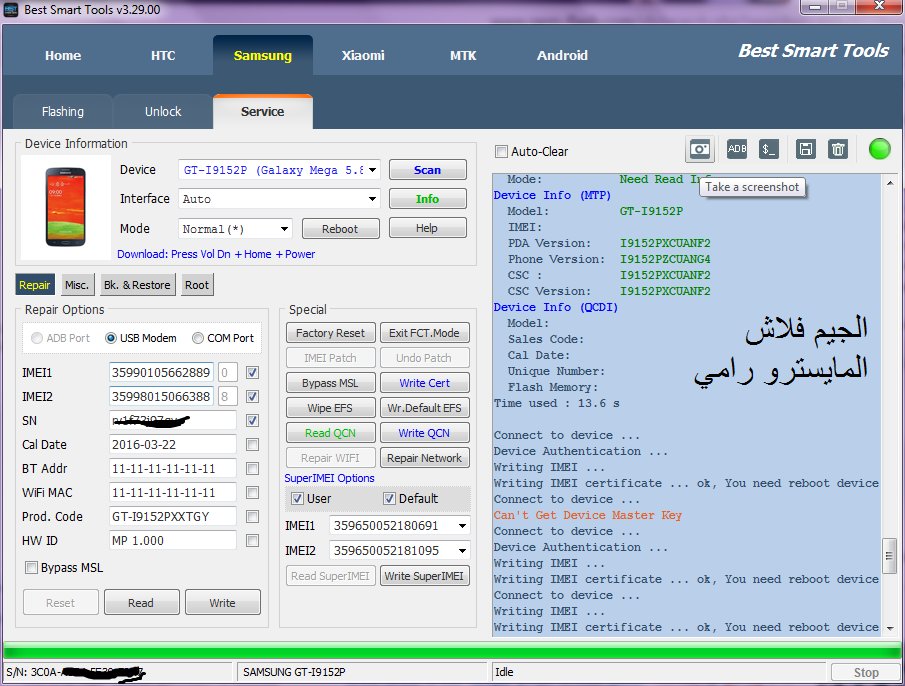Click the Cal Date input field
This screenshot has width=905, height=686.
[x=173, y=445]
